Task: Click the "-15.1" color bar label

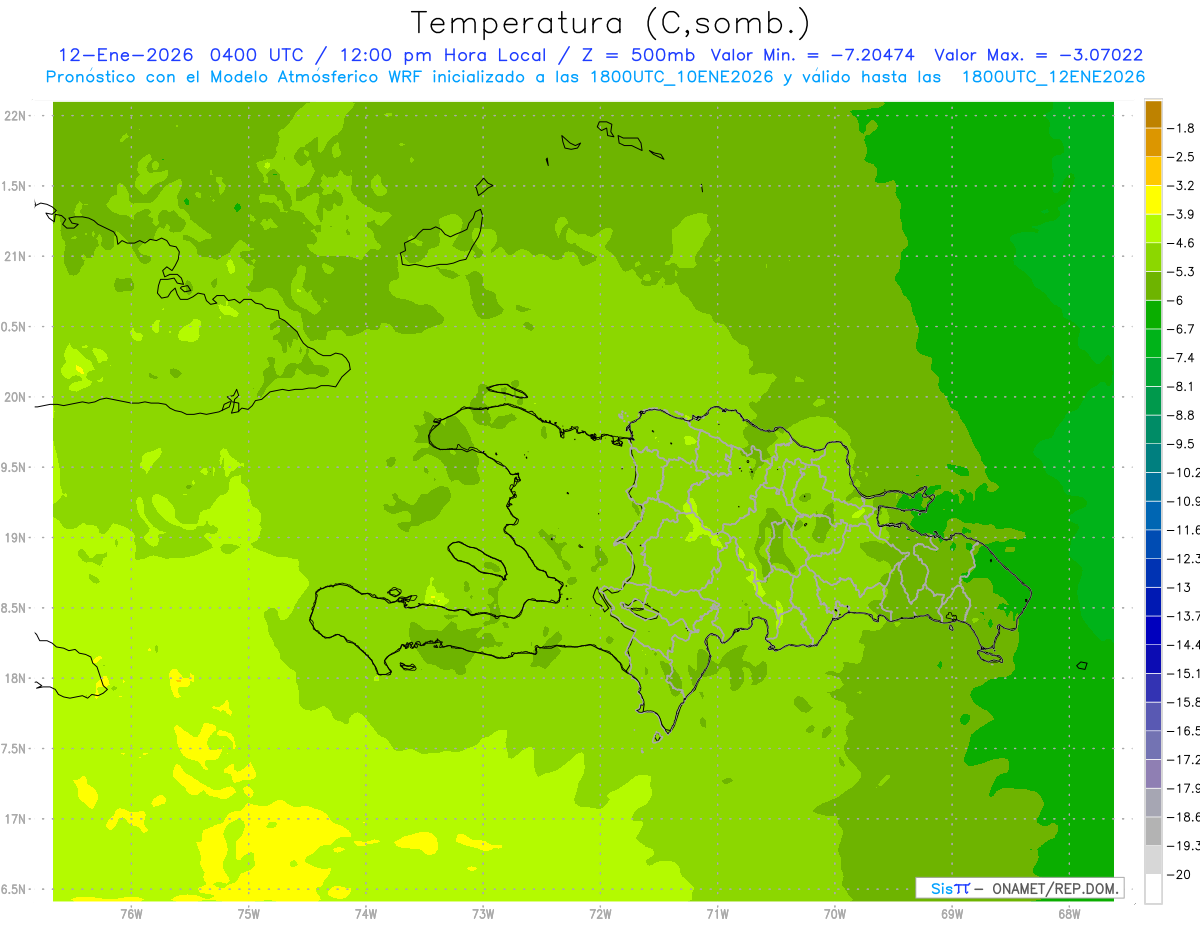Action: [x=1183, y=673]
